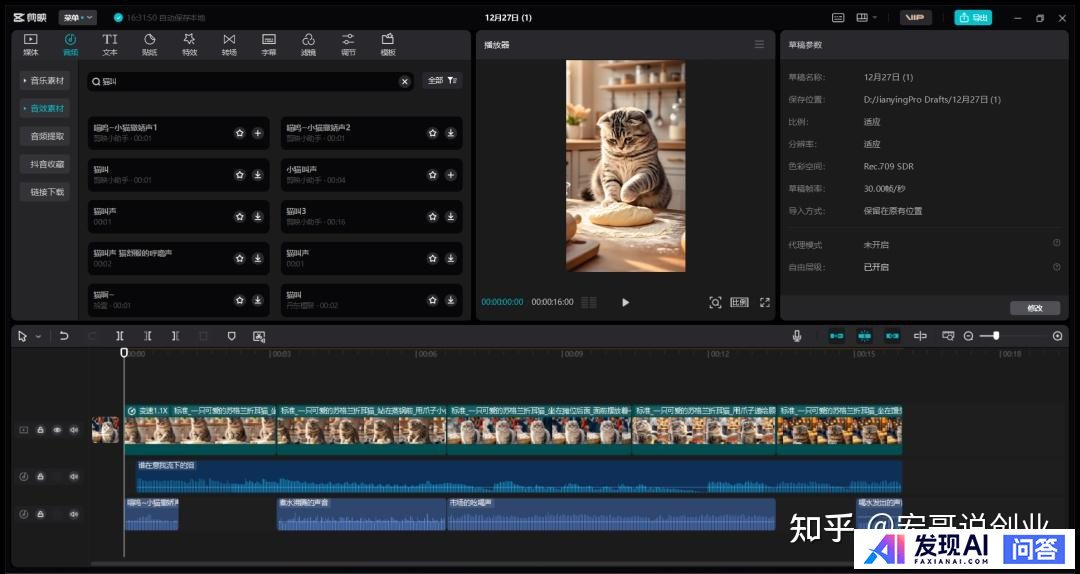1080x574 pixels.
Task: Zoom out the timeline with minus
Action: [968, 336]
